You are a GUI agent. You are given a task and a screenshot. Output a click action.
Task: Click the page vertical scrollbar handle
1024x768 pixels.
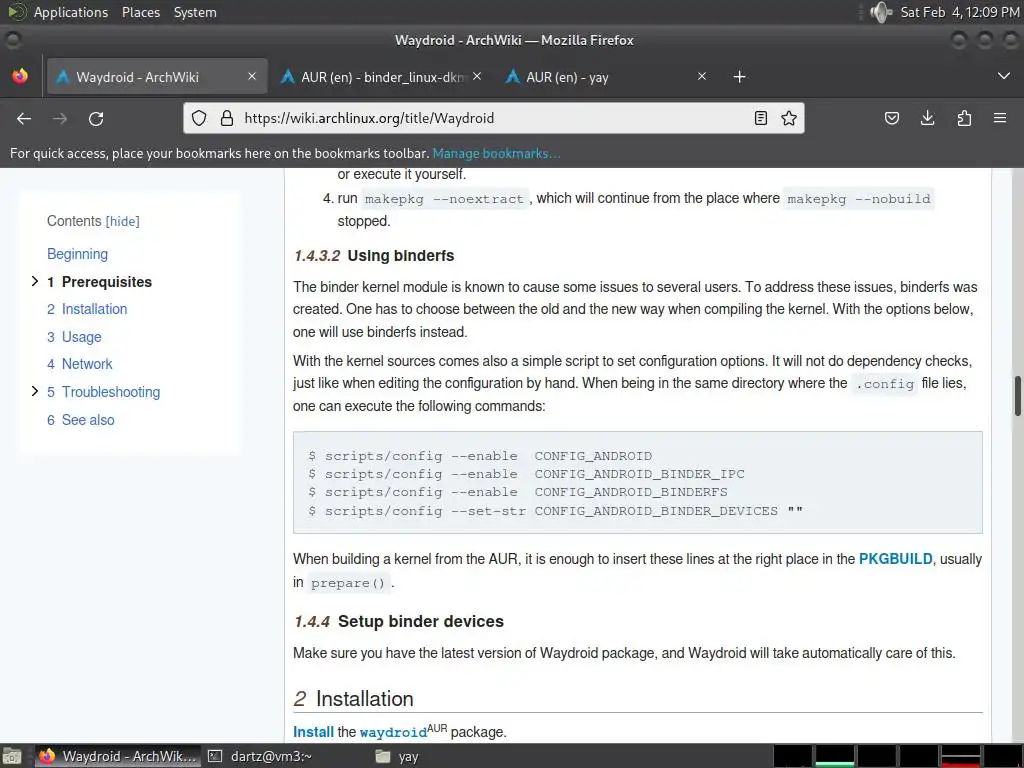pos(1017,396)
